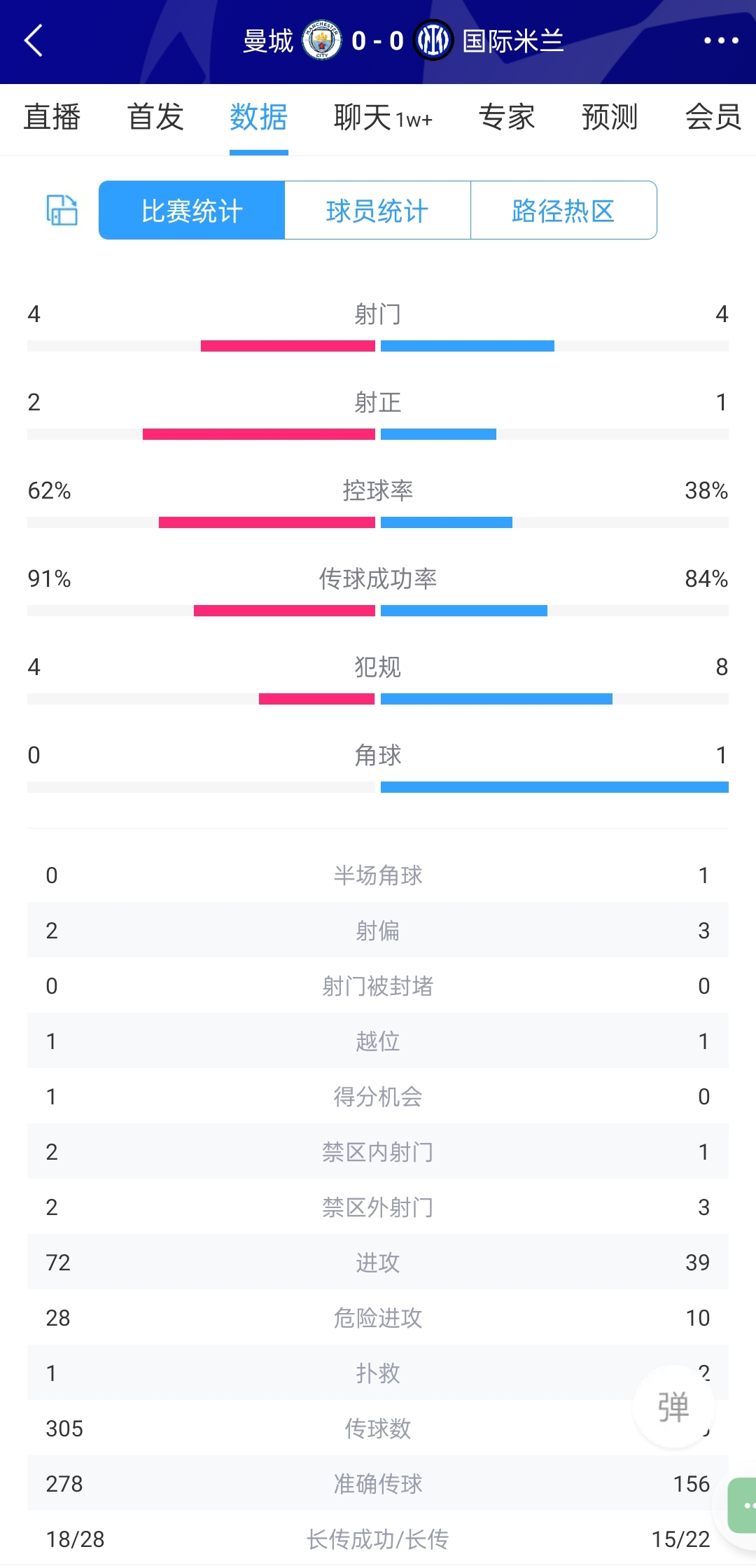Open the 聊天 chat tab
Viewport: 756px width, 1568px height.
382,117
